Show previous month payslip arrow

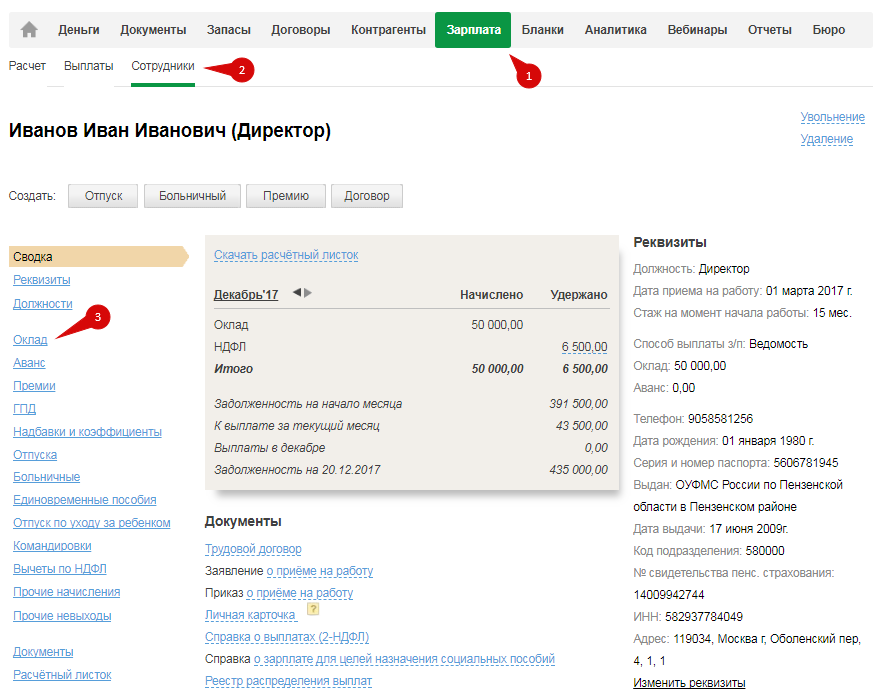coord(297,292)
